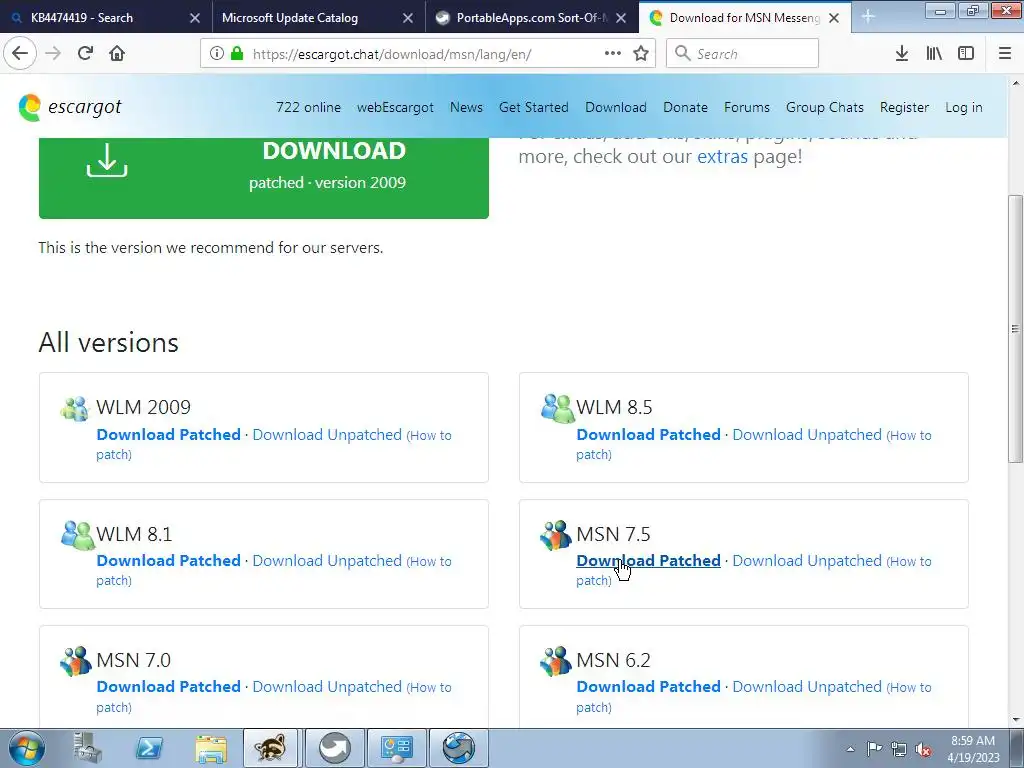The width and height of the screenshot is (1024, 768).
Task: Bookmark this page with the star
Action: [x=641, y=54]
